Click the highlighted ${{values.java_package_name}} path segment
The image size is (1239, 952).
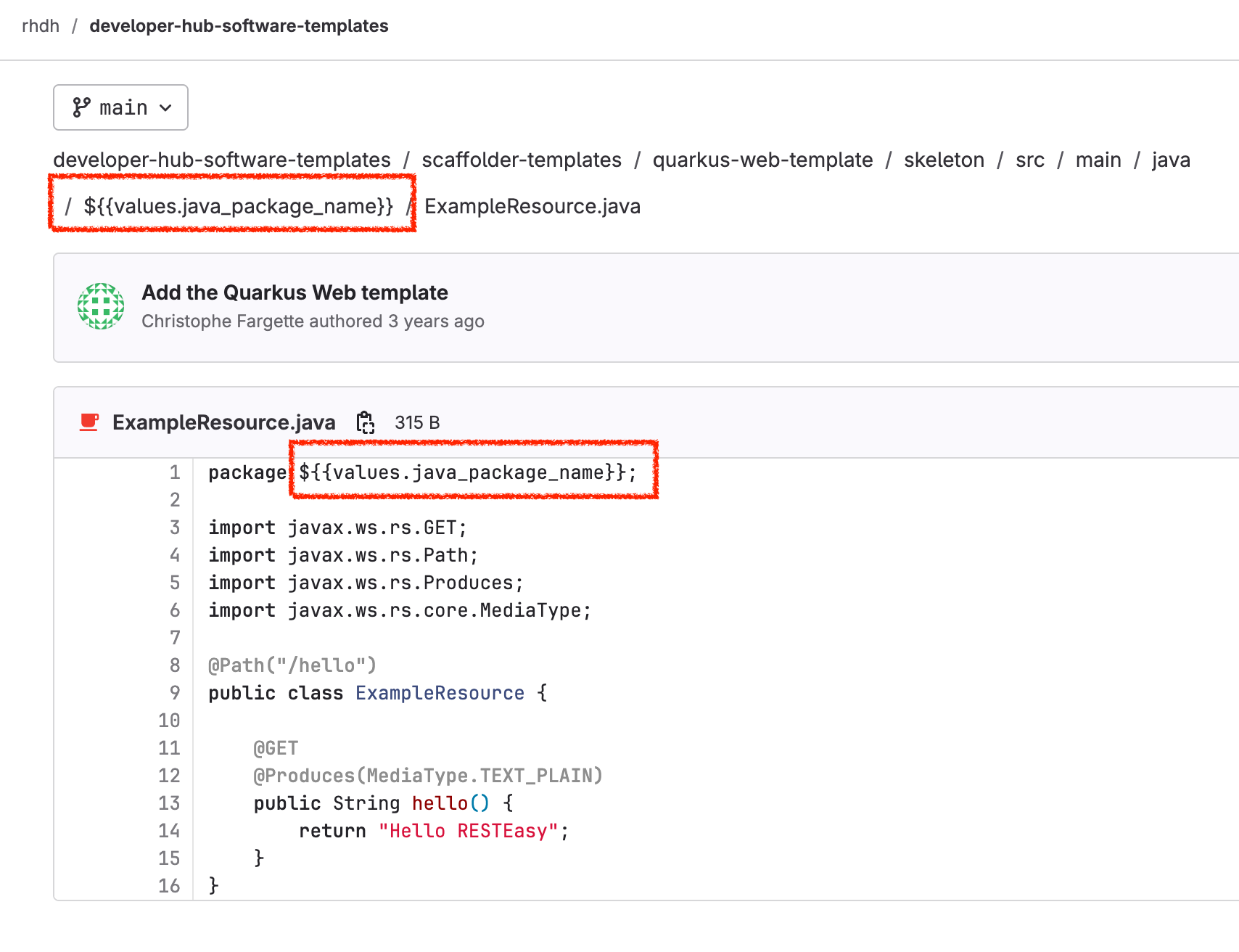point(239,206)
